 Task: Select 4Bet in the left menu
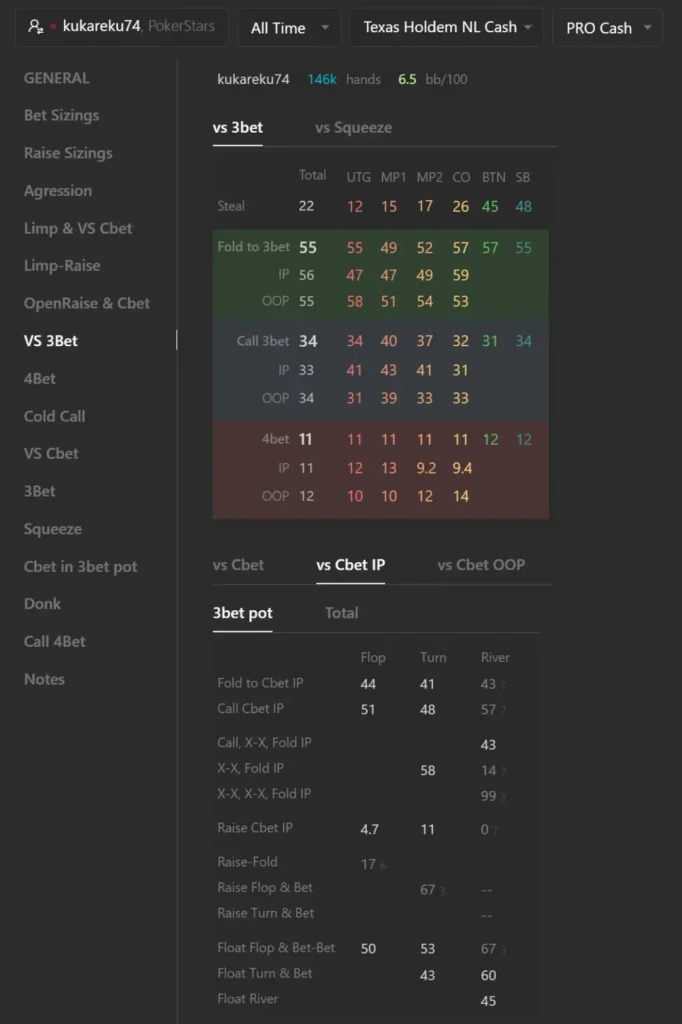[40, 378]
